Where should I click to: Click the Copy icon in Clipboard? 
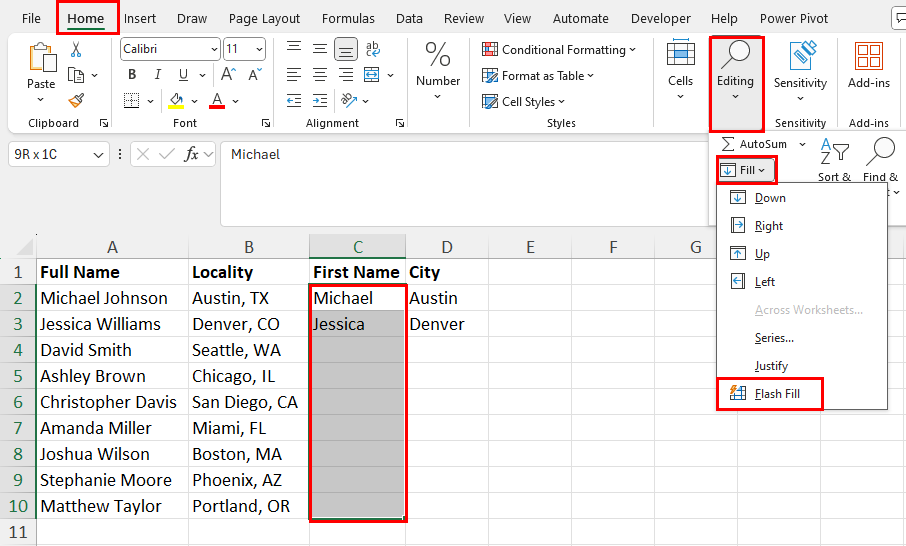tap(76, 75)
